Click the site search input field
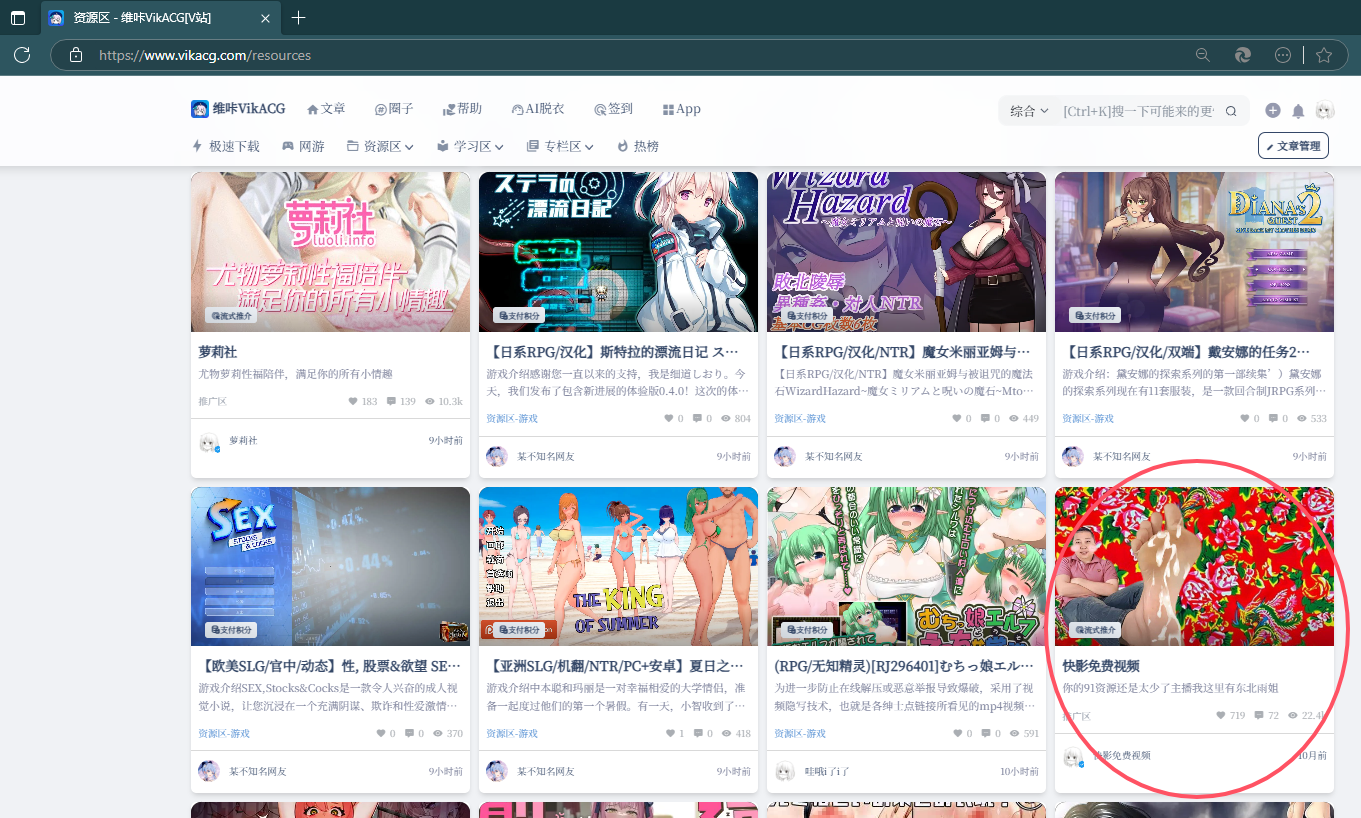Viewport: 1361px width, 818px height. pyautogui.click(x=1138, y=111)
